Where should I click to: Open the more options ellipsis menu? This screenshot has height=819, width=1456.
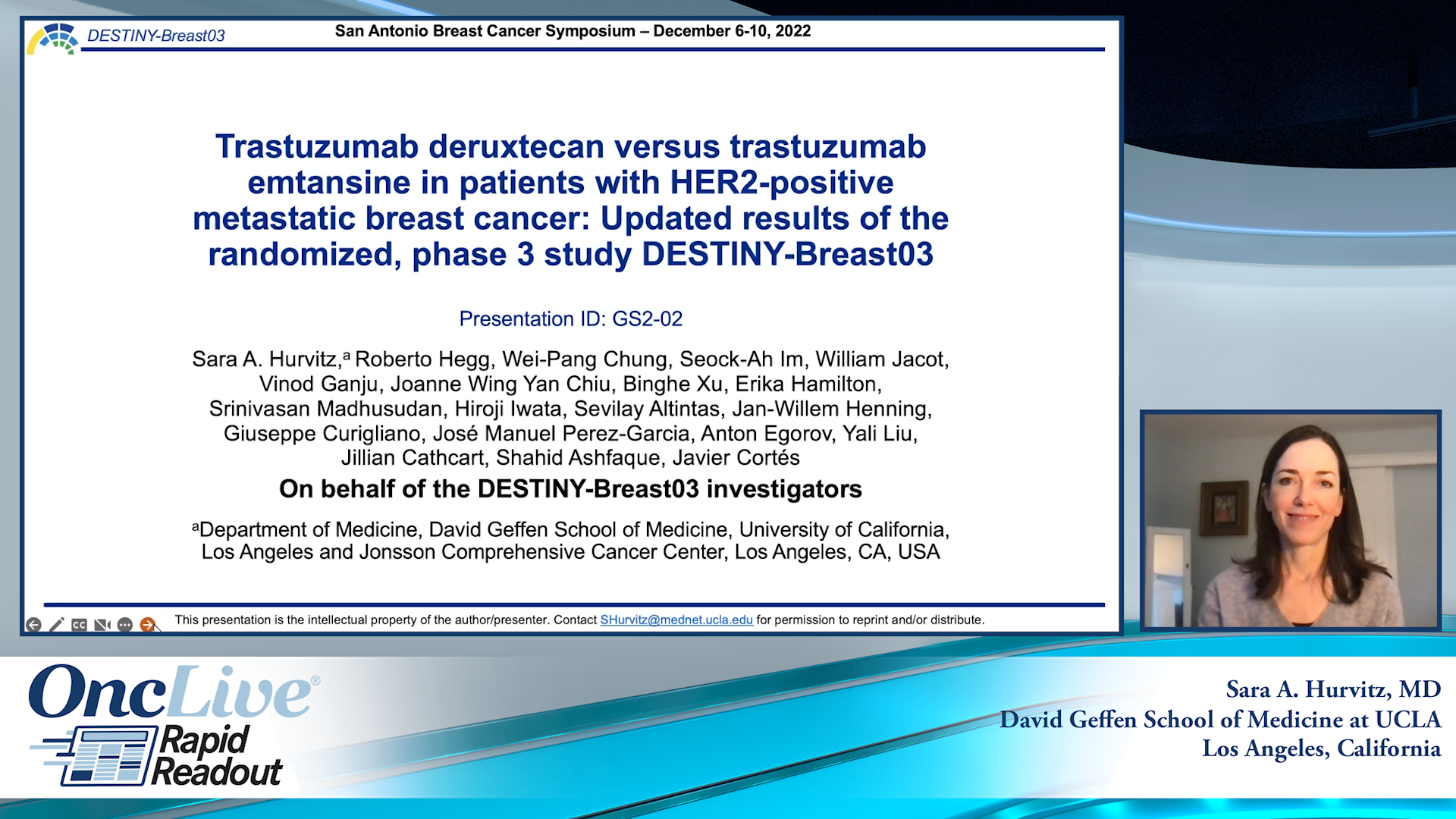(x=125, y=625)
